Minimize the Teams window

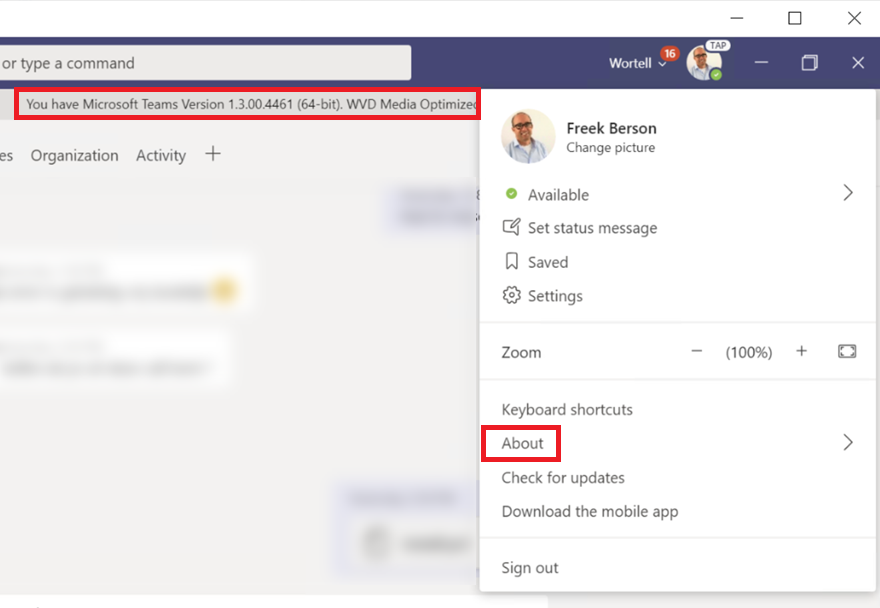tap(761, 62)
